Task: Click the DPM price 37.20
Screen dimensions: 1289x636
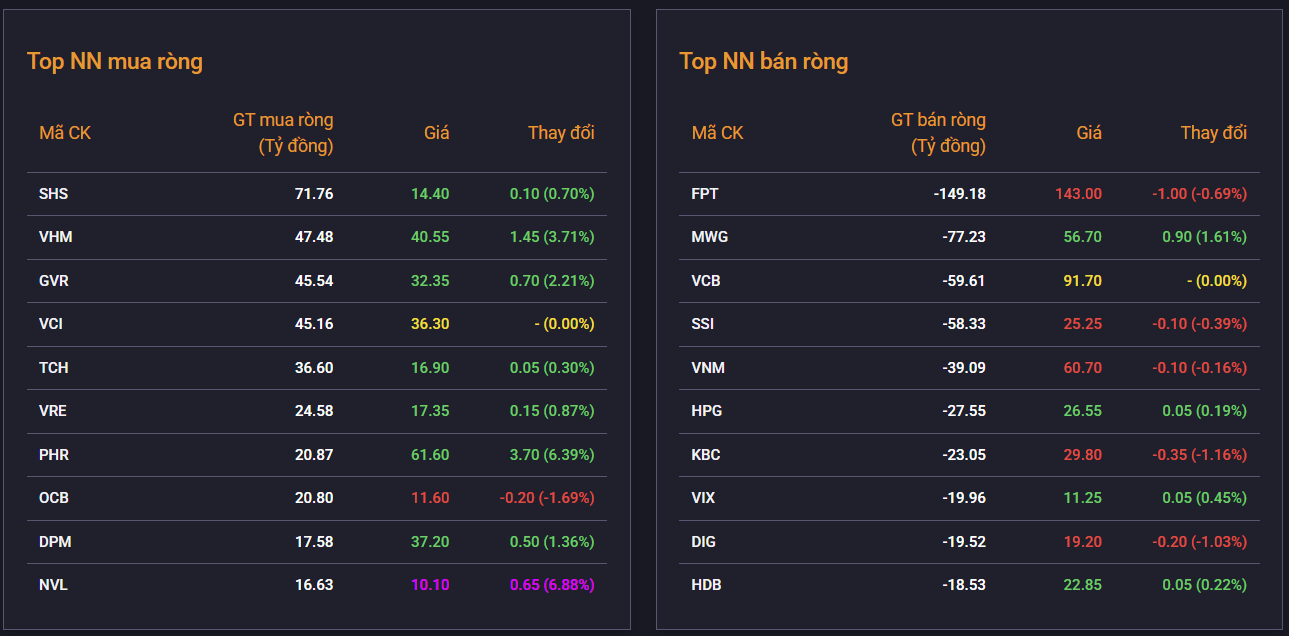Action: [x=430, y=542]
